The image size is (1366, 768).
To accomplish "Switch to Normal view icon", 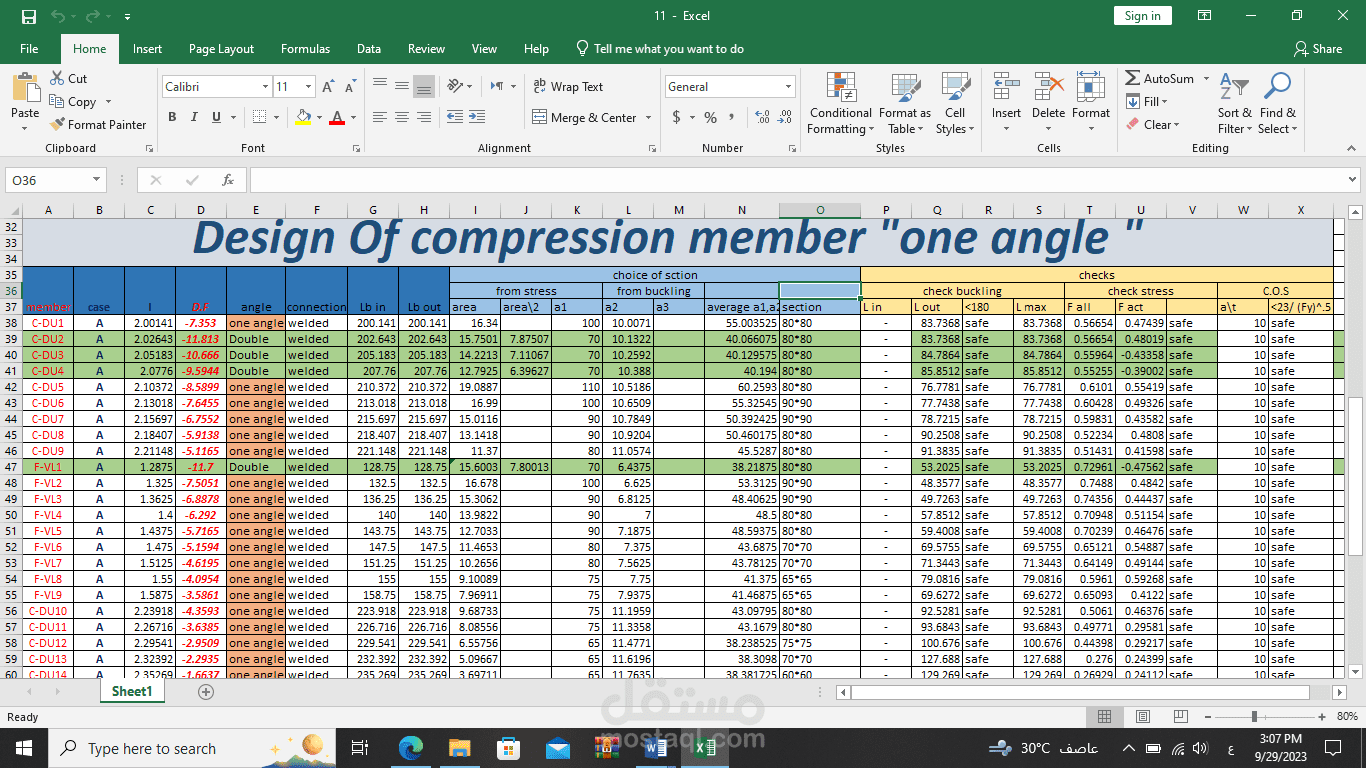I will [x=1104, y=716].
